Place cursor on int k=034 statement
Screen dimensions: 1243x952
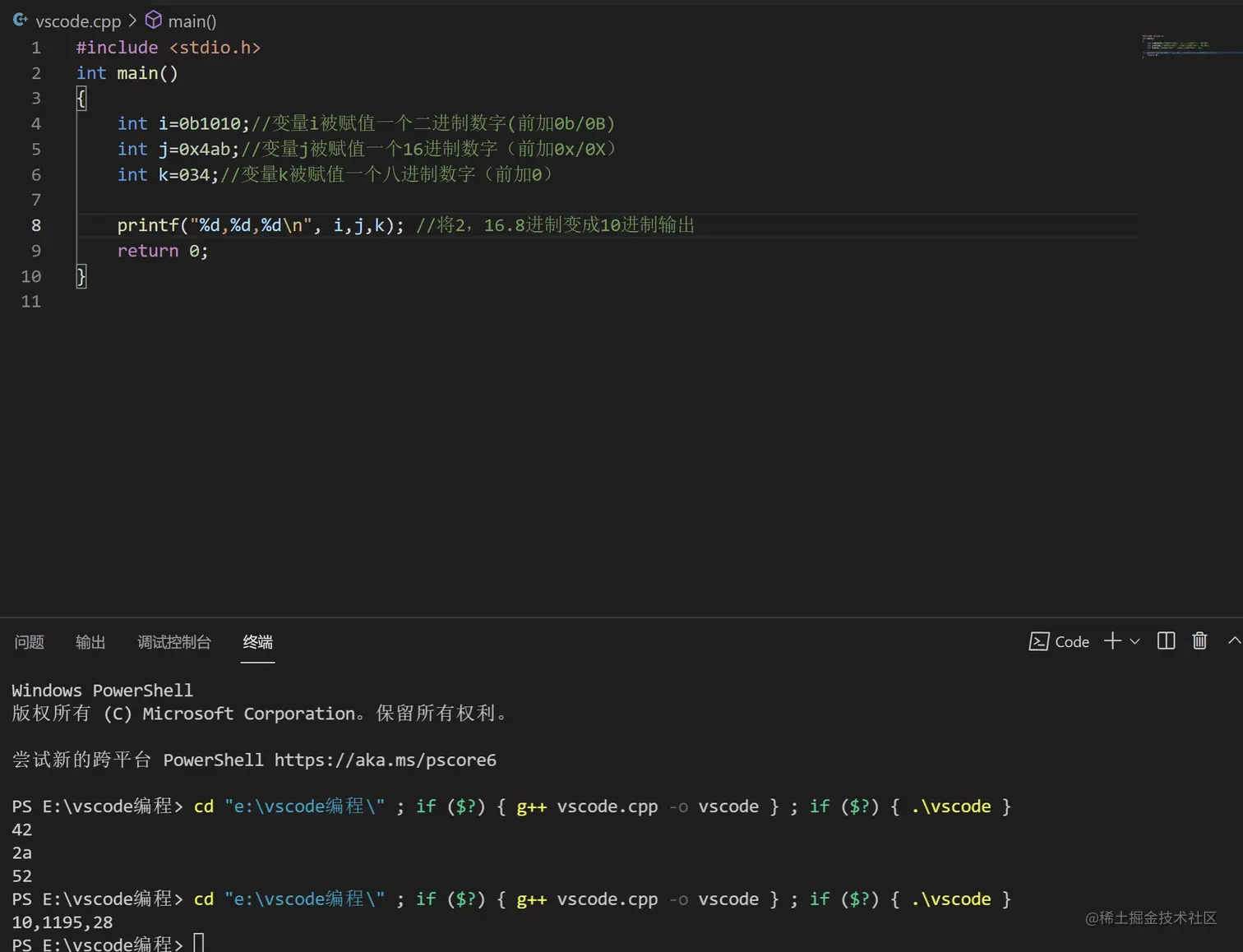pyautogui.click(x=168, y=175)
